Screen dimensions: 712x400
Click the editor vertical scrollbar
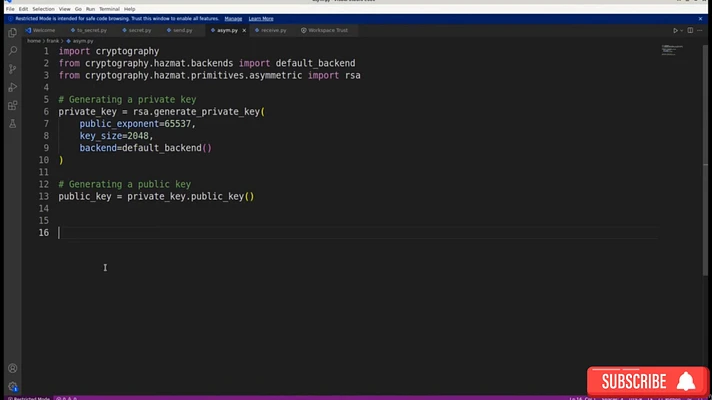tap(705, 159)
